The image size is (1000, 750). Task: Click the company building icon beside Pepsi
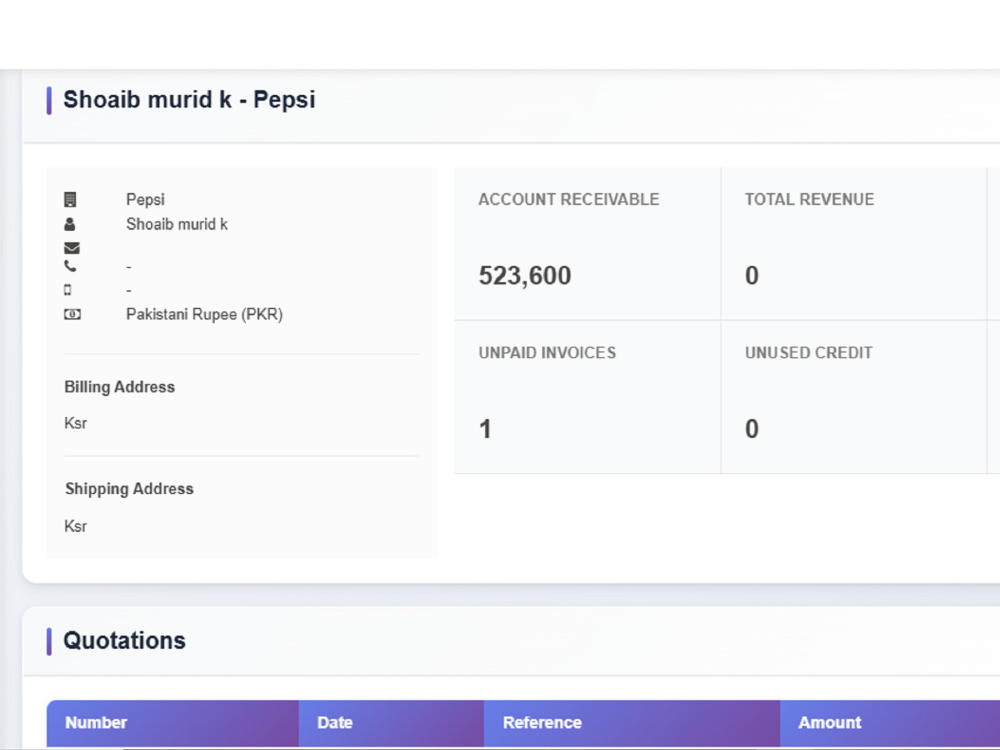(x=70, y=200)
